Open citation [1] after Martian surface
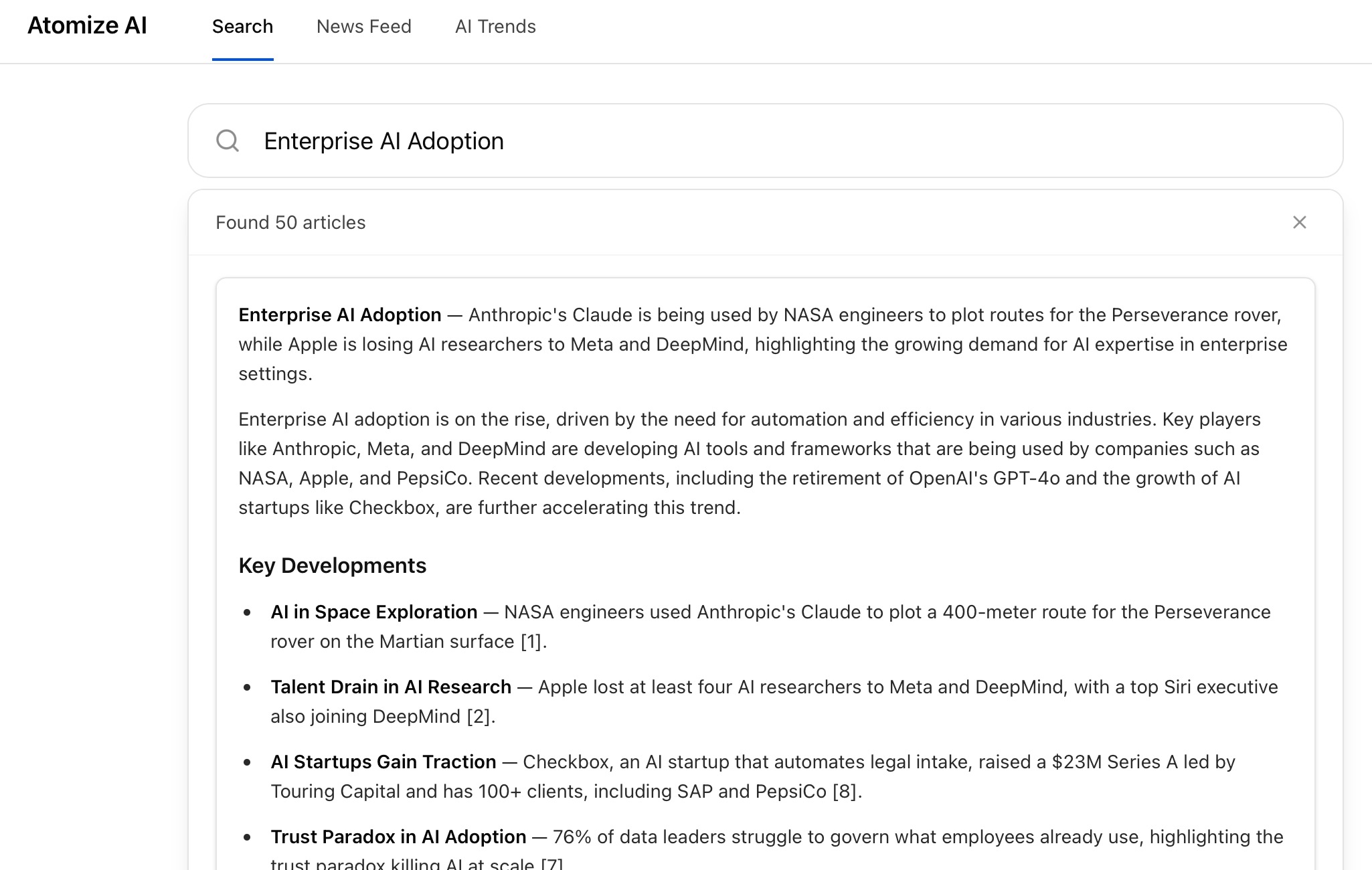 [x=531, y=641]
